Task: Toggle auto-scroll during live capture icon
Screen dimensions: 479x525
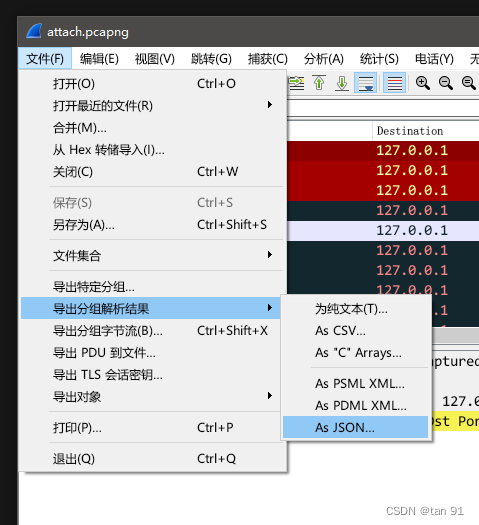Action: tap(366, 83)
